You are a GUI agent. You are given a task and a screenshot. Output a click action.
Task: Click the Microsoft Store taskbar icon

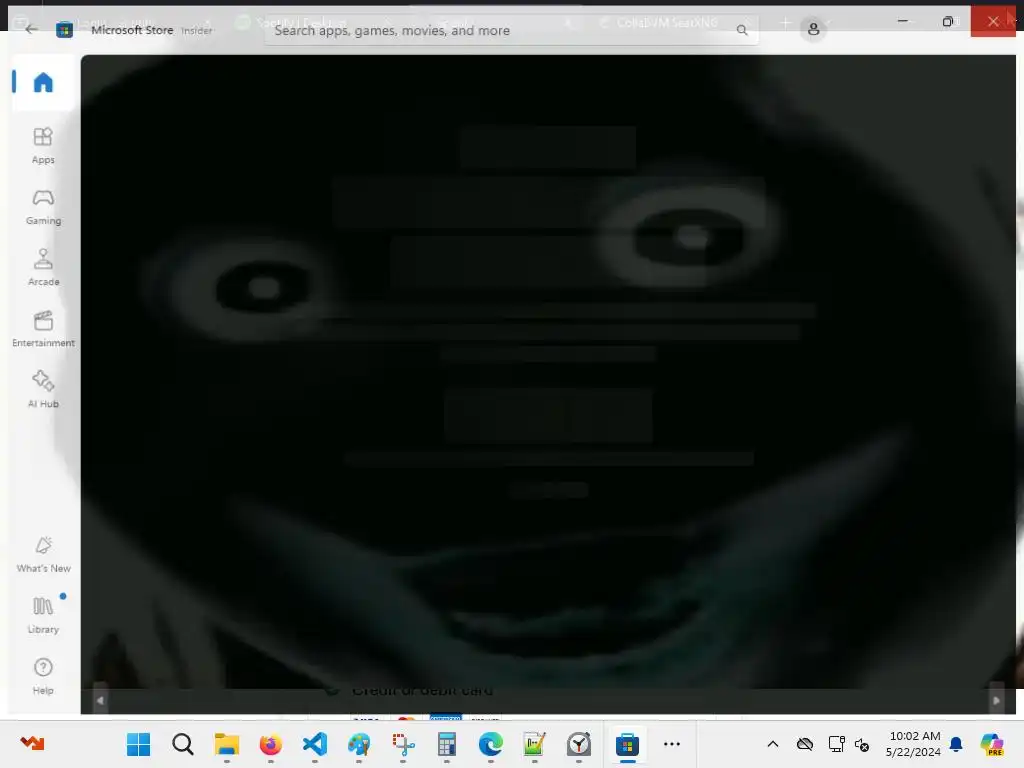point(627,744)
